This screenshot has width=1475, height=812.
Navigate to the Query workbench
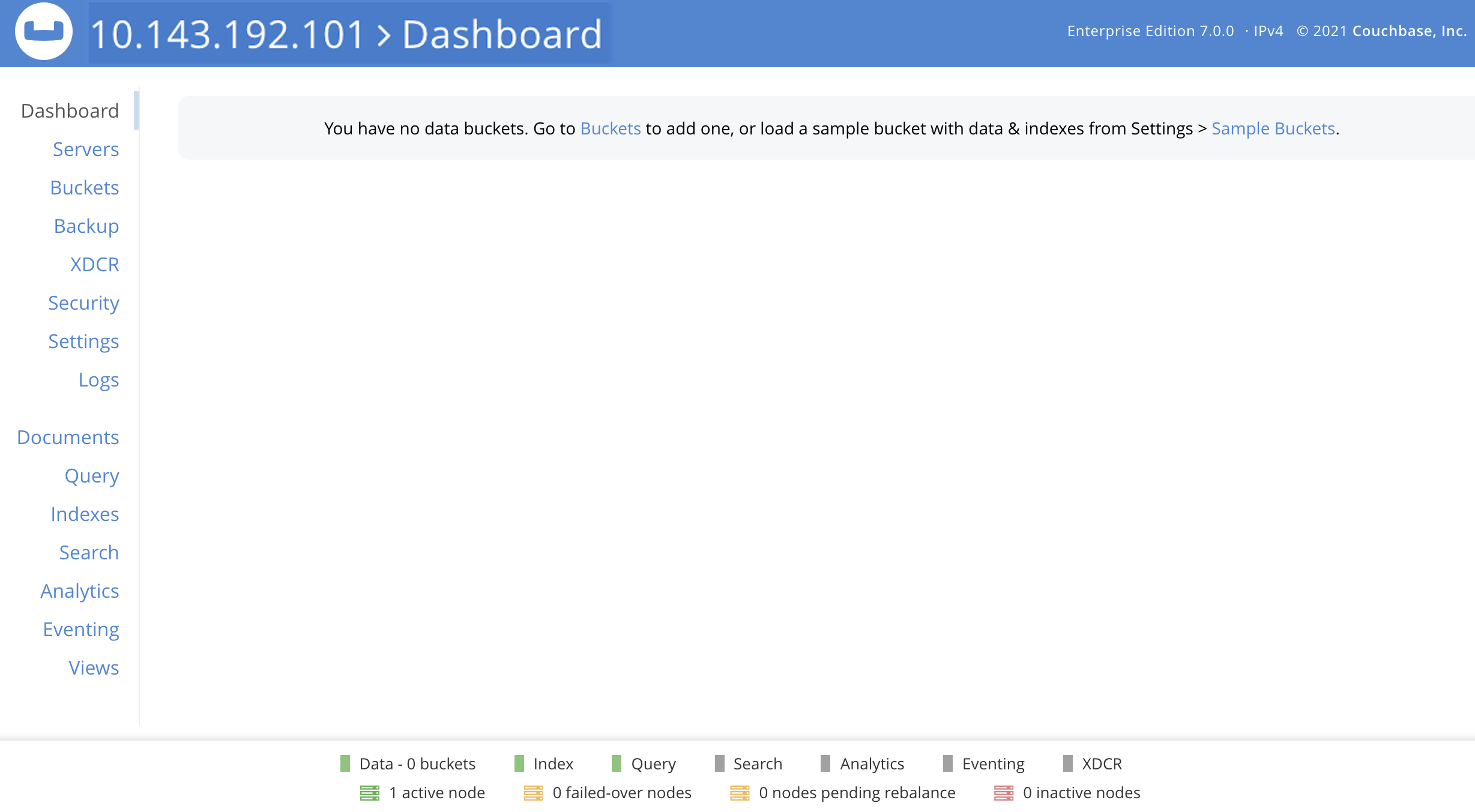tap(91, 475)
